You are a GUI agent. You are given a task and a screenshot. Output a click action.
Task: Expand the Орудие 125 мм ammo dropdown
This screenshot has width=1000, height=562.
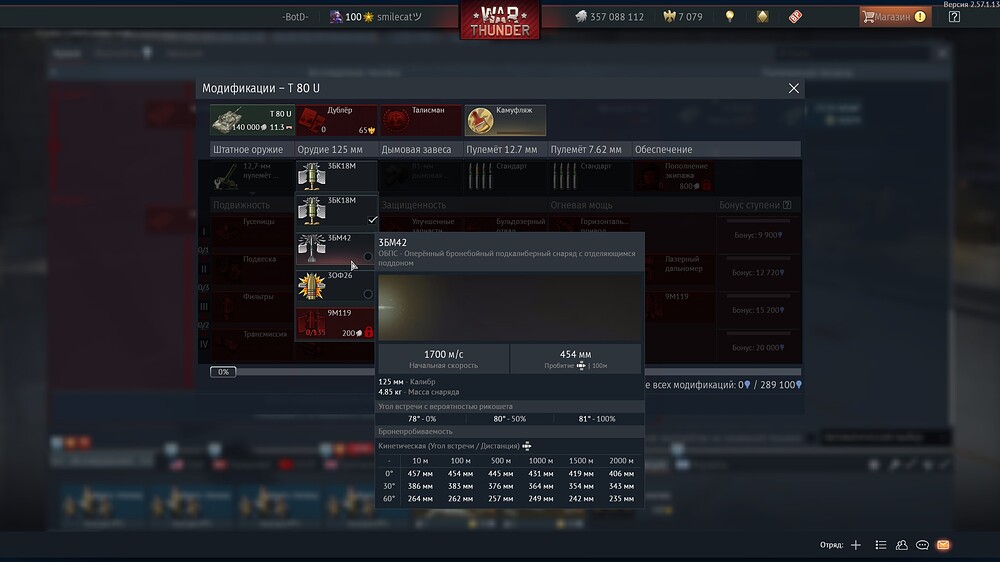click(x=336, y=175)
